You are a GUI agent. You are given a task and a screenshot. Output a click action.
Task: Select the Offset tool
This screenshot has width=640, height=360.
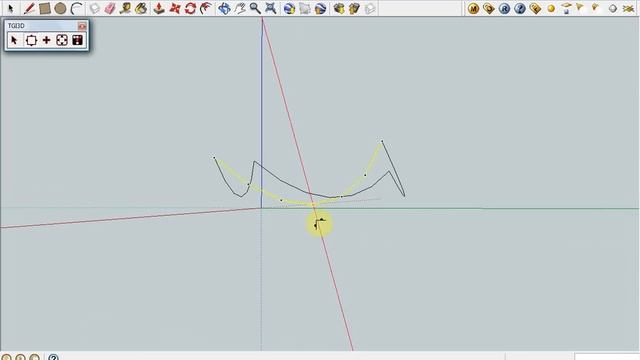click(x=206, y=8)
